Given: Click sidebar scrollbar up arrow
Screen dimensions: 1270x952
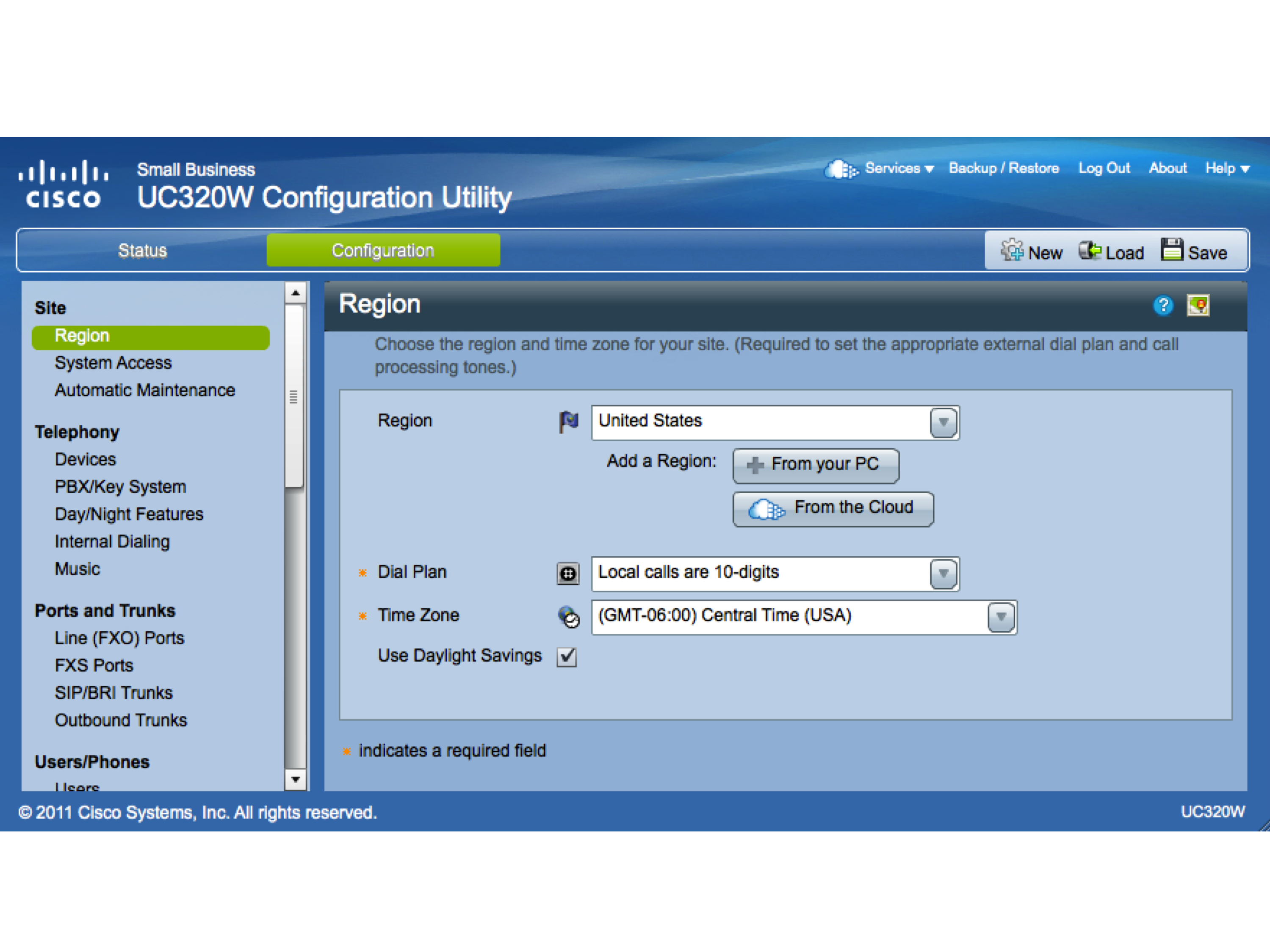Looking at the screenshot, I should [x=295, y=292].
